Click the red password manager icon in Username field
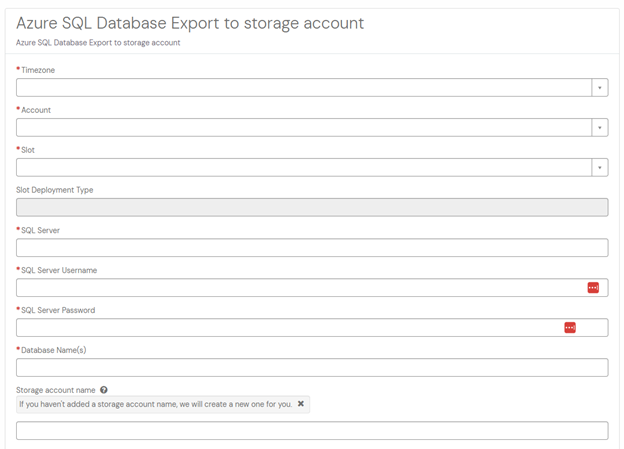The height and width of the screenshot is (449, 624). (x=593, y=287)
